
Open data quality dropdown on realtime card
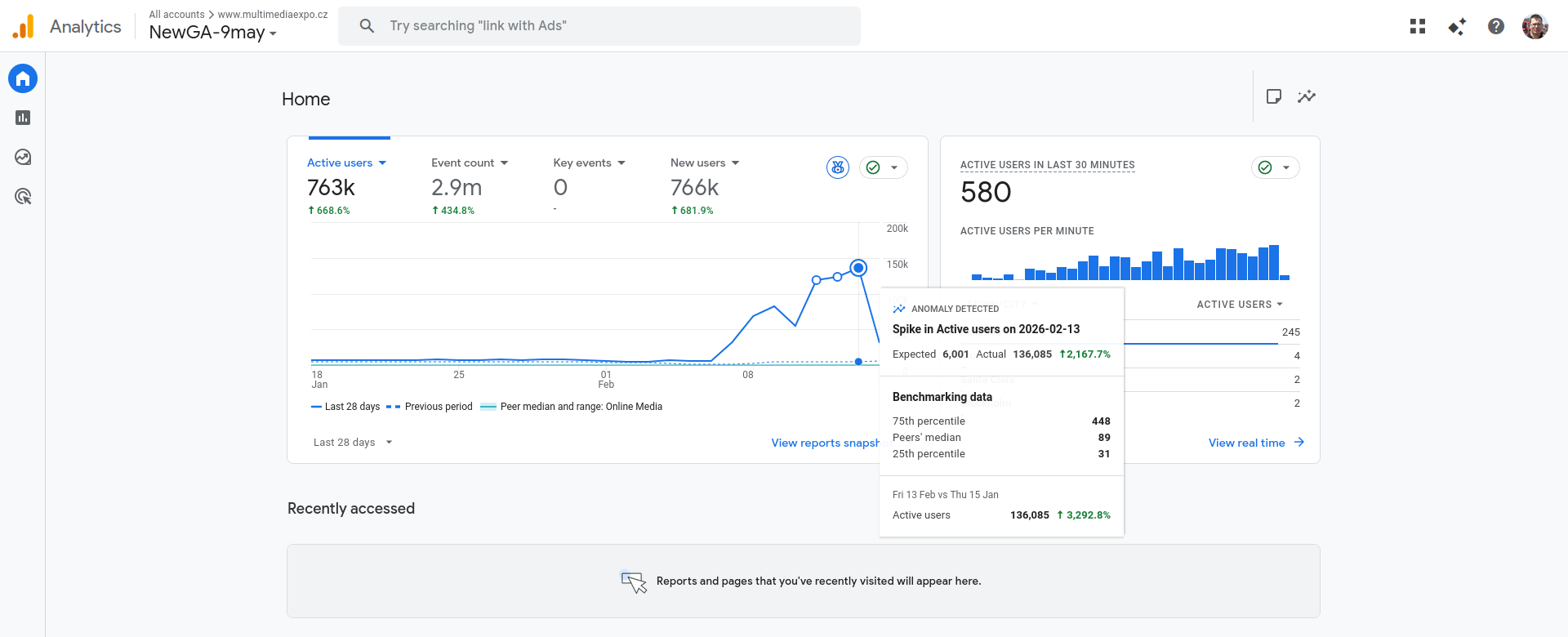click(1275, 167)
